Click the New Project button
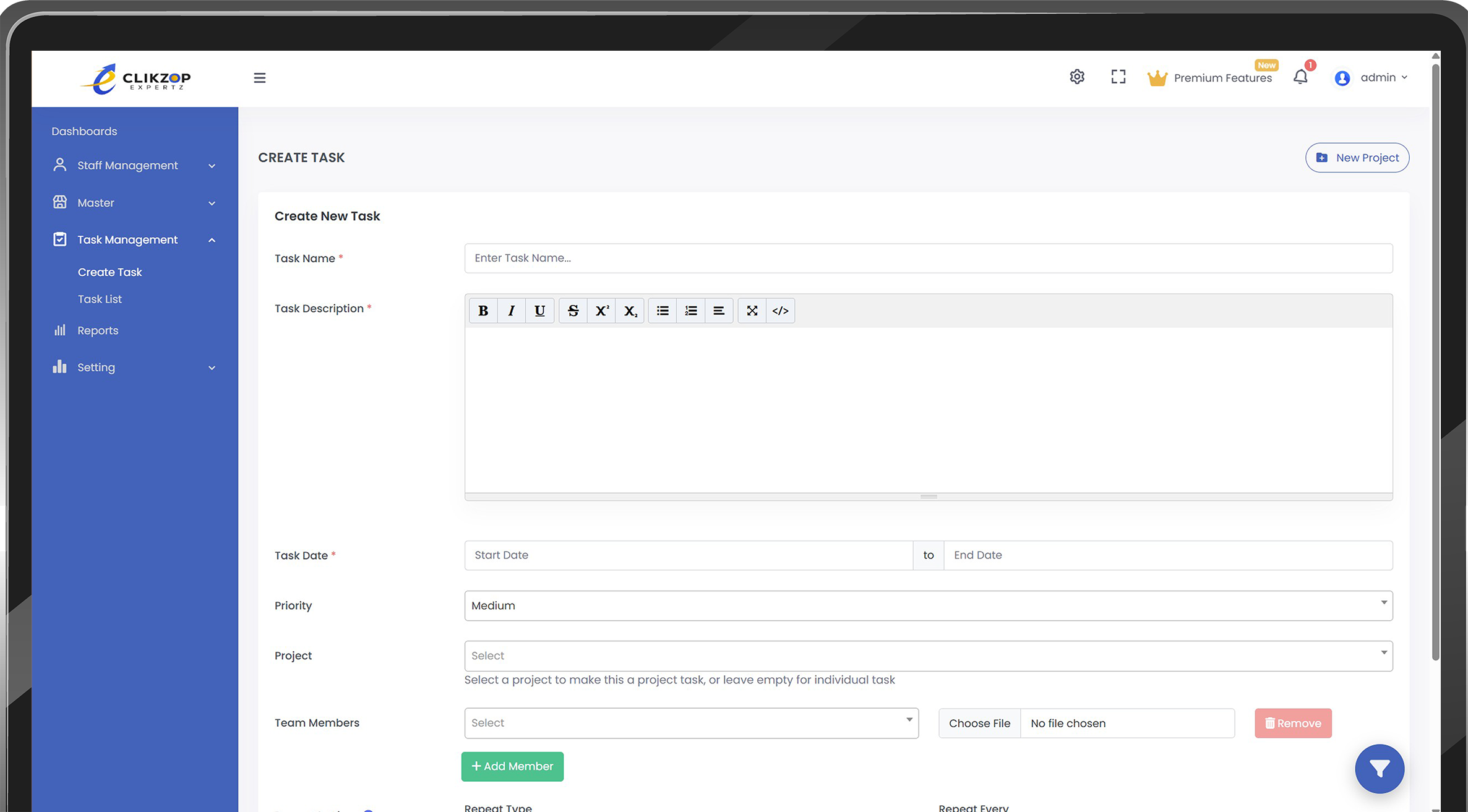Viewport: 1468px width, 812px height. (x=1357, y=158)
